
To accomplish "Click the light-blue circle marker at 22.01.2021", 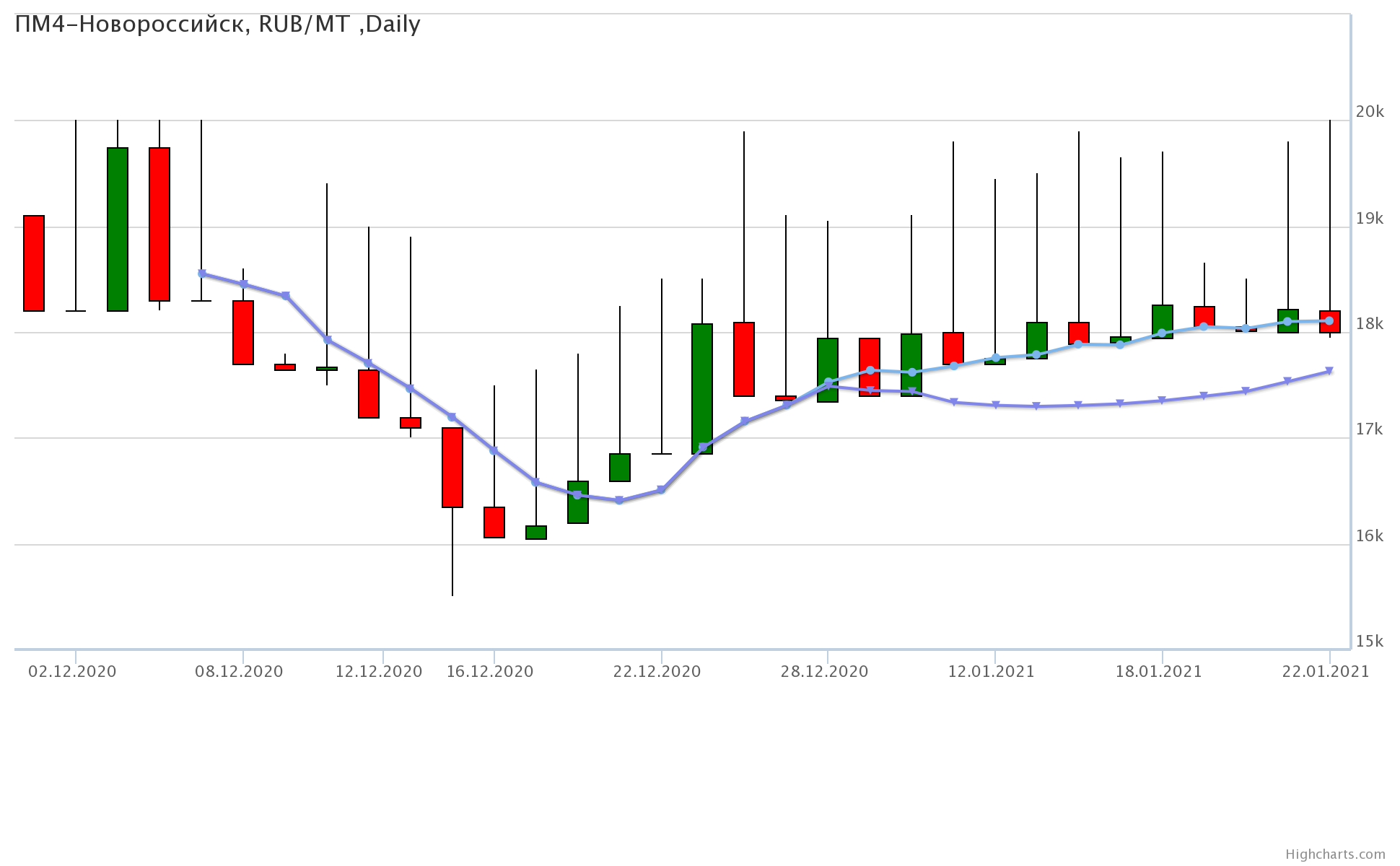I will tap(1329, 320).
